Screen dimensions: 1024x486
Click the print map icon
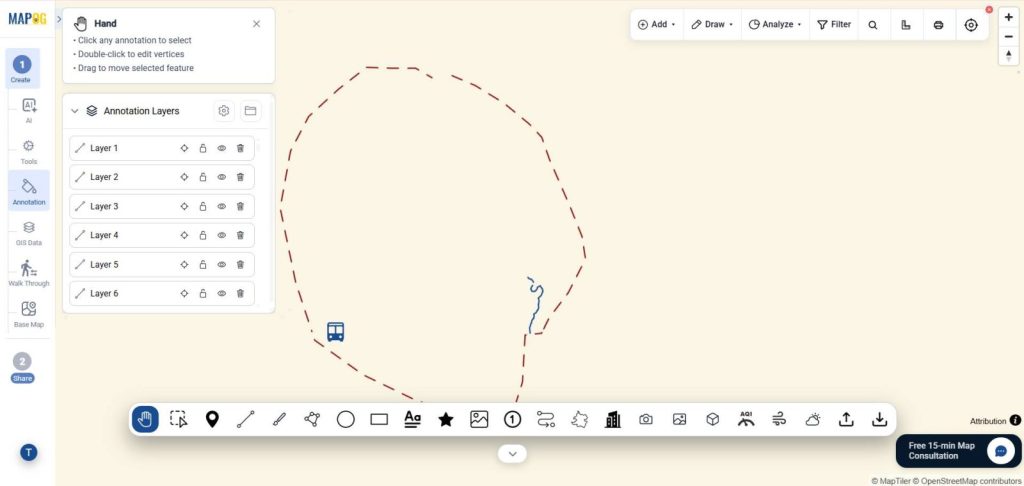[938, 25]
